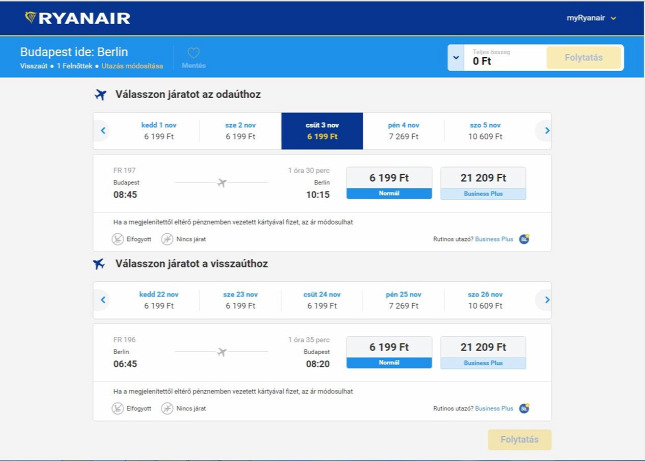The height and width of the screenshot is (461, 645).
Task: Click the Ryanair harp logo
Action: (30, 17)
